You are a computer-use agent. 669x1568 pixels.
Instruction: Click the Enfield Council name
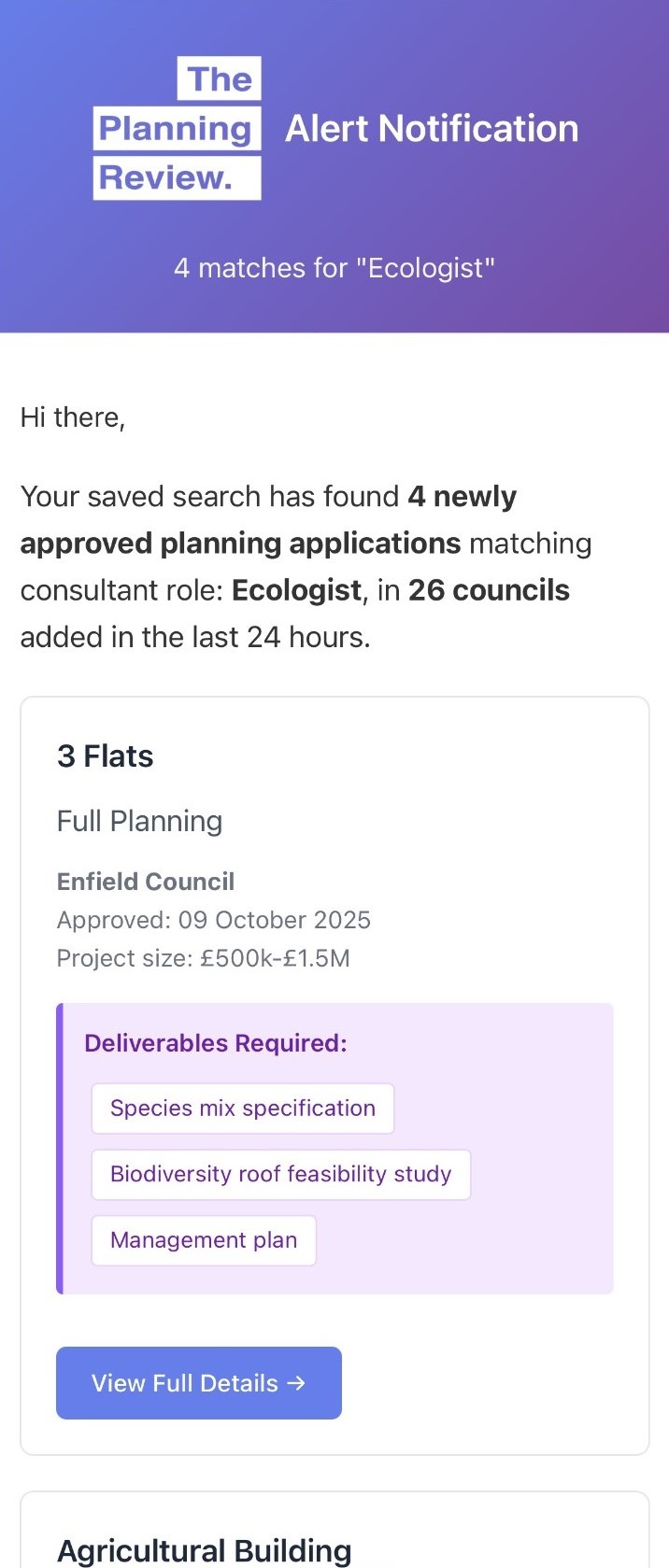146,882
